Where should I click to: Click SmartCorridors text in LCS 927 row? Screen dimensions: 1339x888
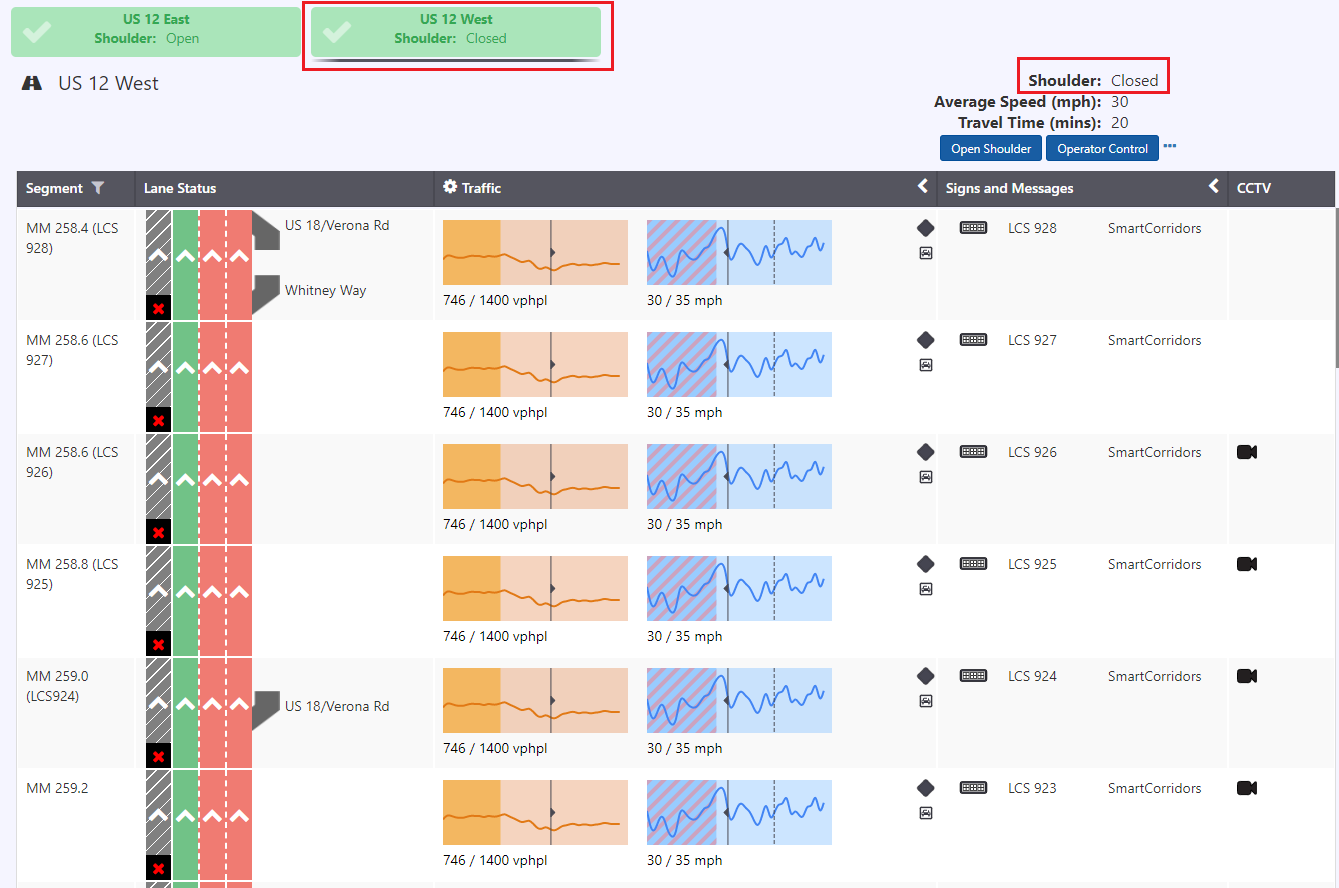coord(1154,340)
